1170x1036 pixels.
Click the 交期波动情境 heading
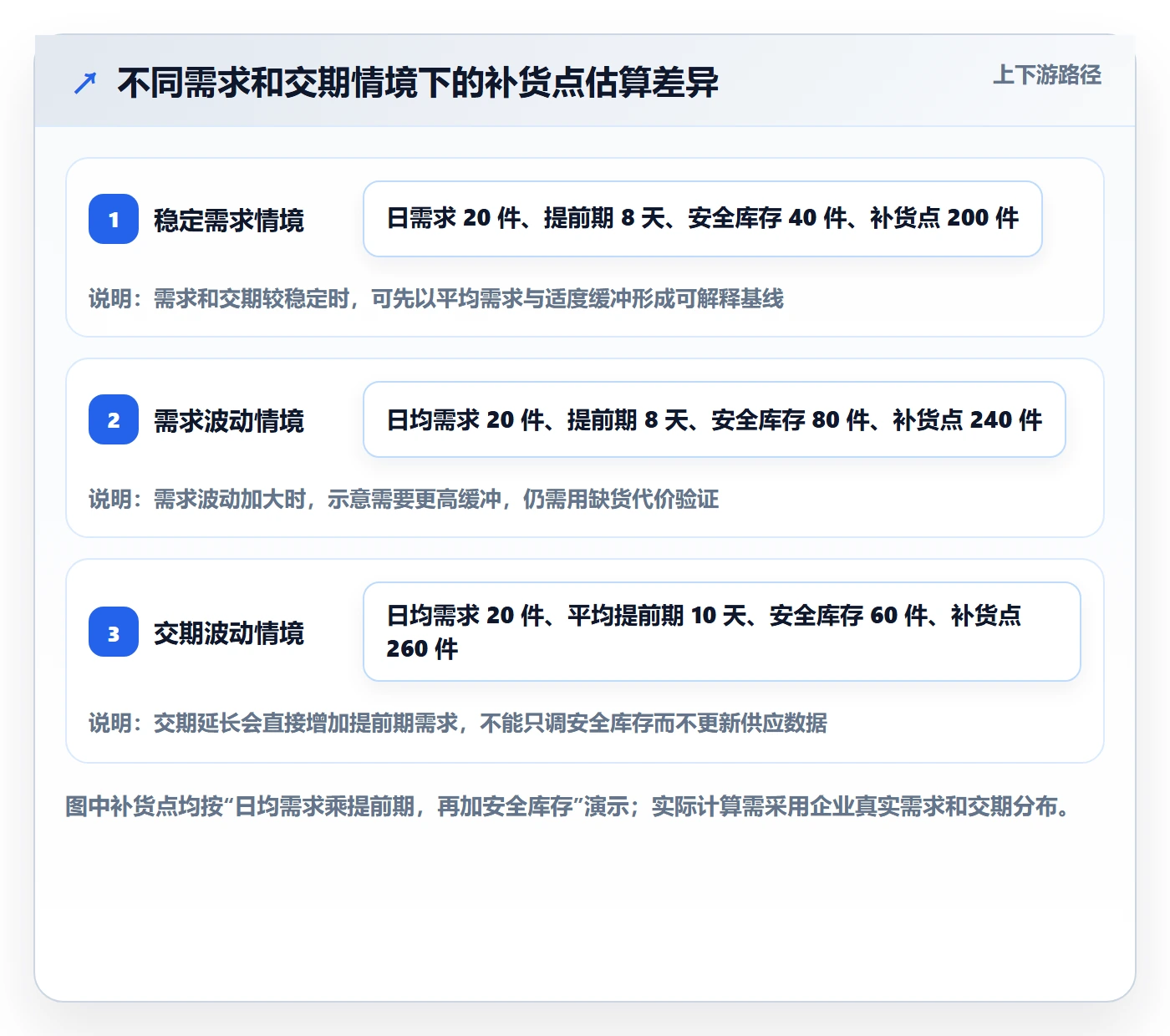click(229, 632)
